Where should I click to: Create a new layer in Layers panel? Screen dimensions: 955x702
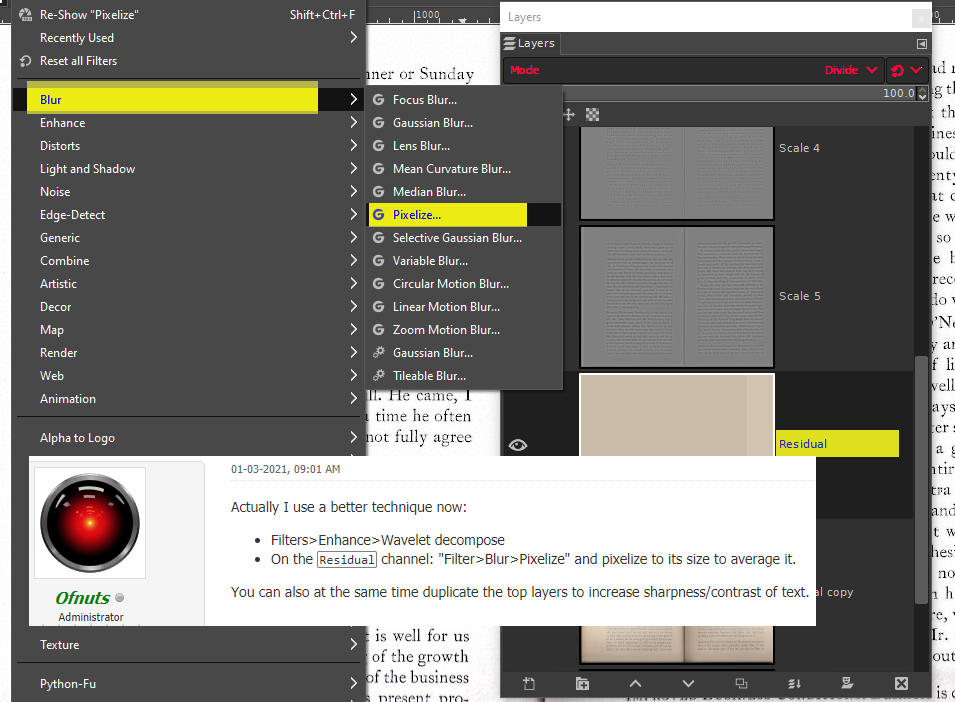tap(529, 684)
